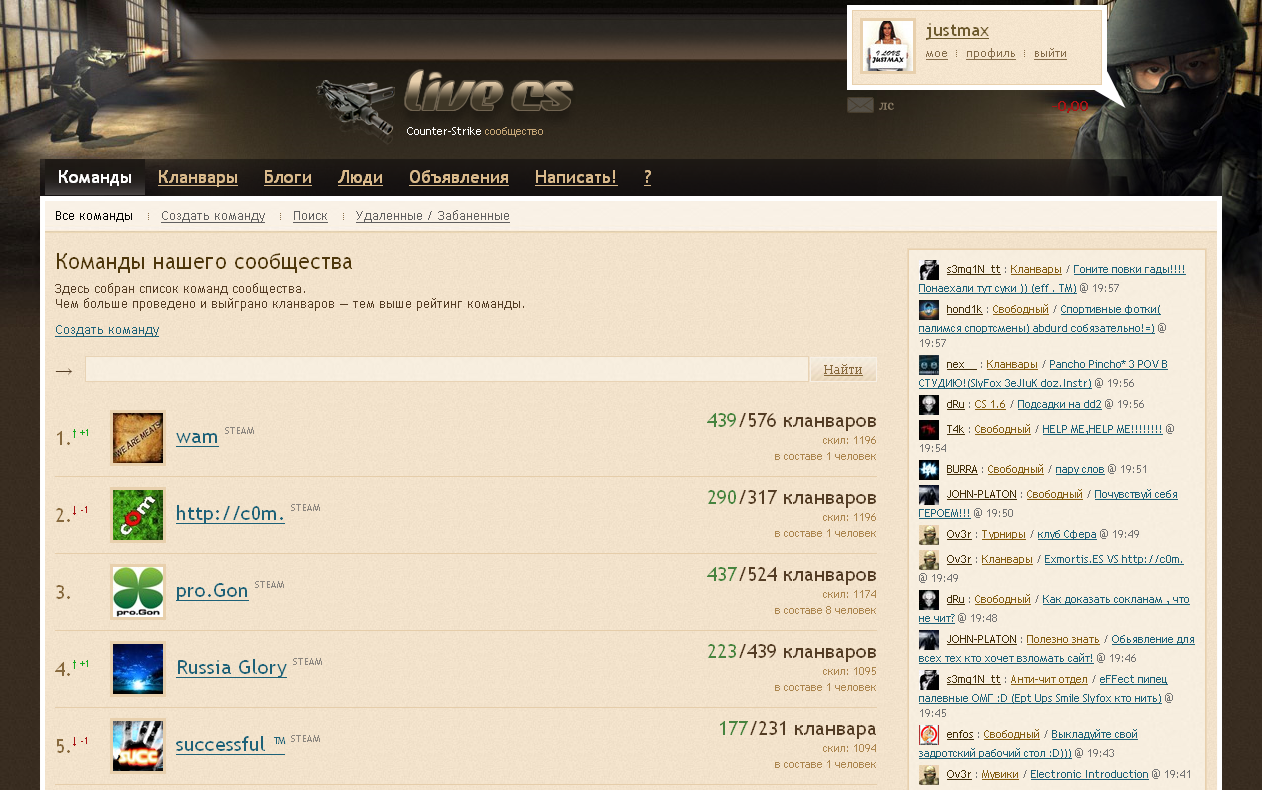Image resolution: width=1262 pixels, height=790 pixels.
Task: Open the http://c0m. team avatar
Action: click(x=138, y=515)
